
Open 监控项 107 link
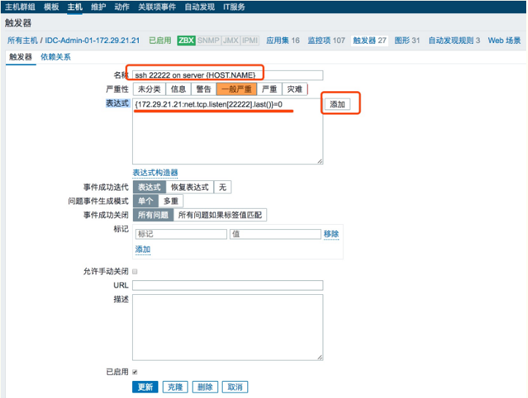[x=326, y=41]
